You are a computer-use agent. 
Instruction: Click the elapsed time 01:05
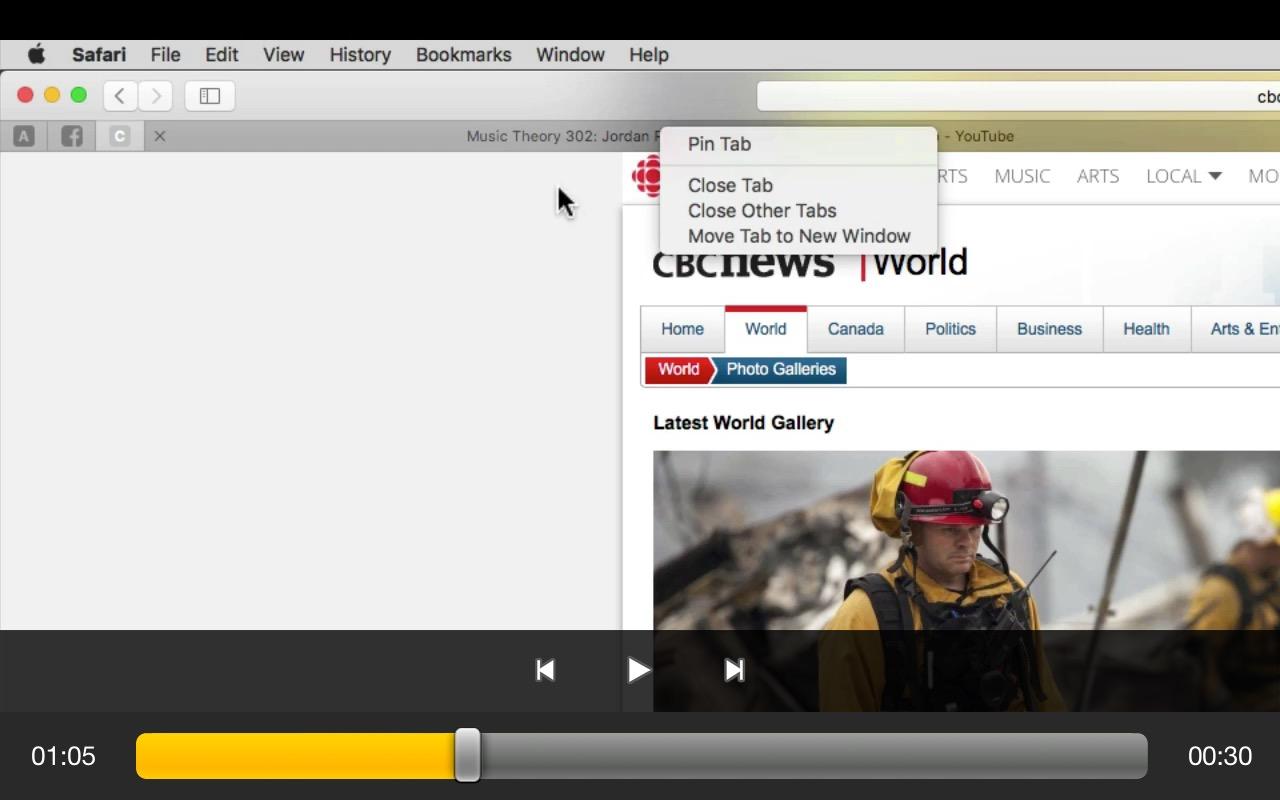[63, 756]
